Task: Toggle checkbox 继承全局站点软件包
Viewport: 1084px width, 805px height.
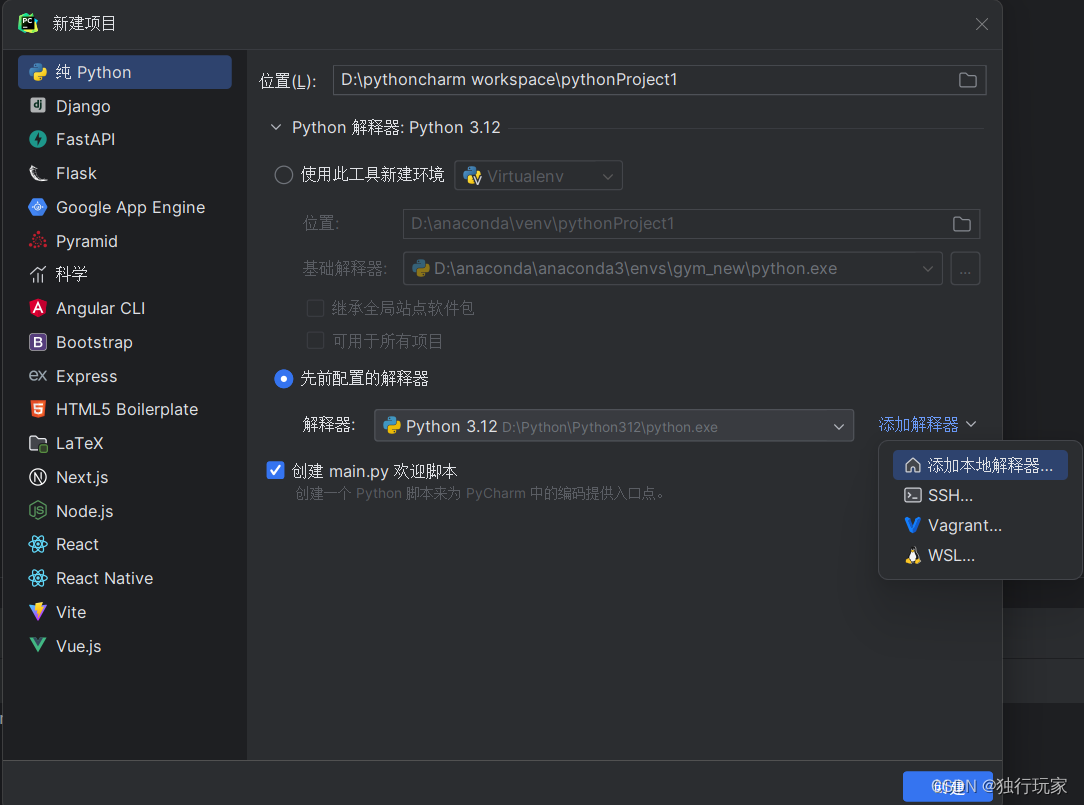Action: coord(315,308)
